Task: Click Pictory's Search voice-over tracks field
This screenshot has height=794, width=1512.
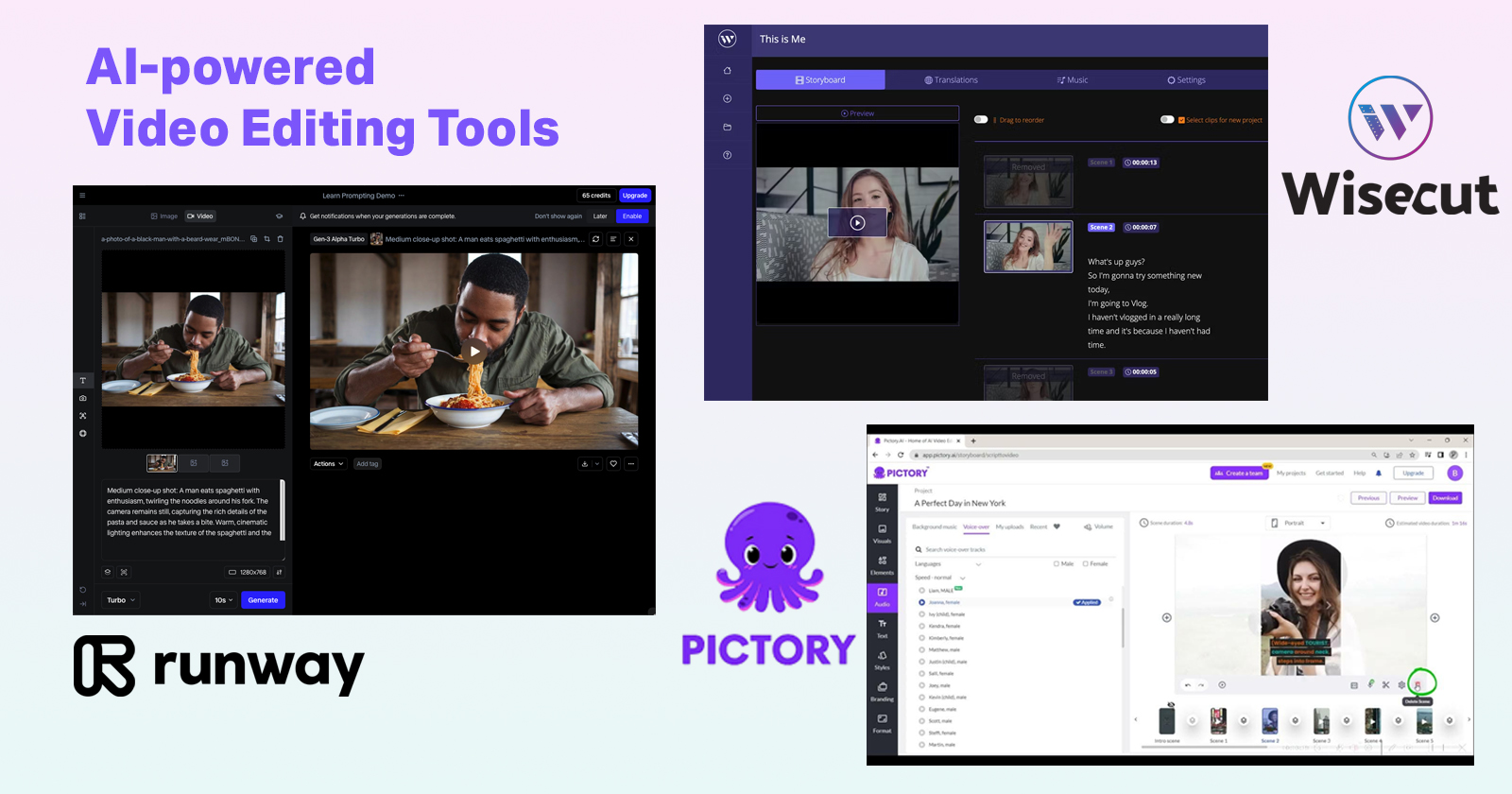Action: tap(1015, 549)
